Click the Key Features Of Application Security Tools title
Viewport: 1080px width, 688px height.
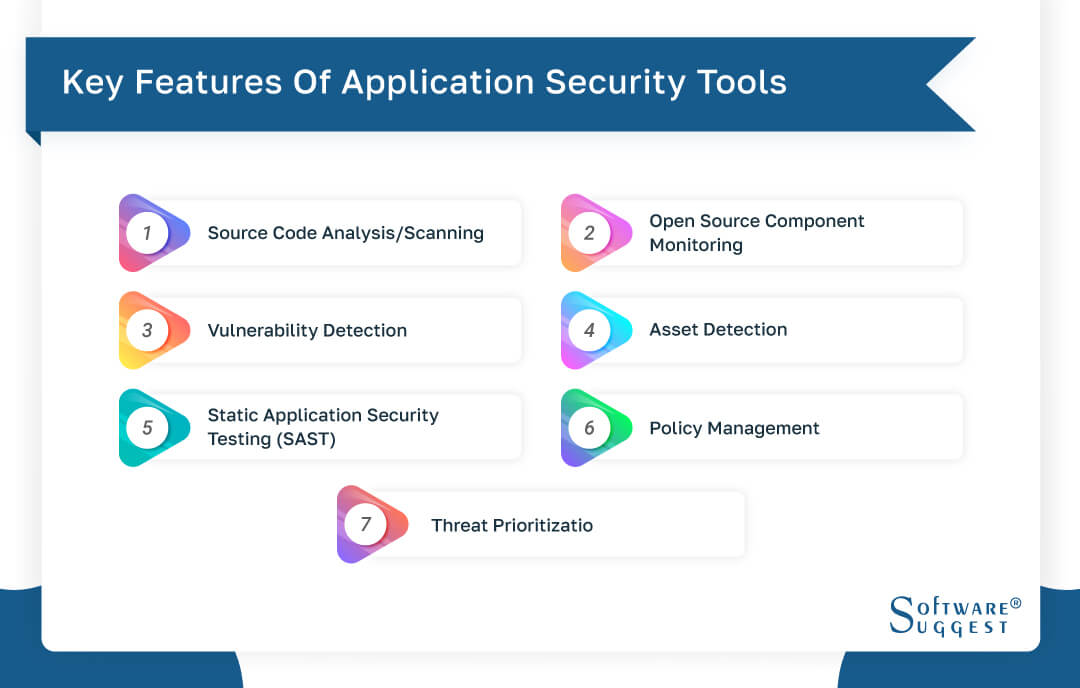click(425, 83)
